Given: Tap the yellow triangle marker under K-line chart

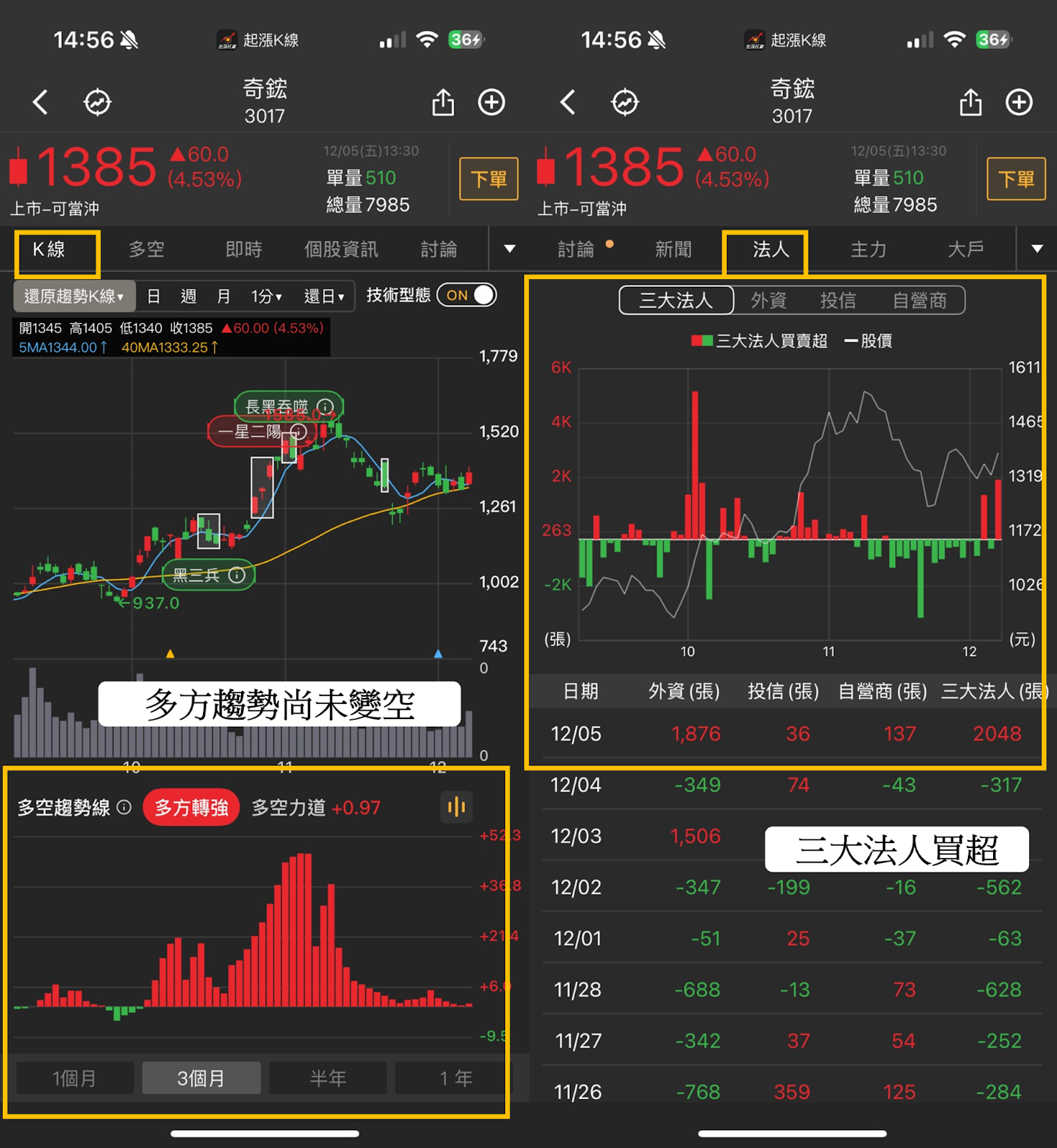Looking at the screenshot, I should pos(170,654).
